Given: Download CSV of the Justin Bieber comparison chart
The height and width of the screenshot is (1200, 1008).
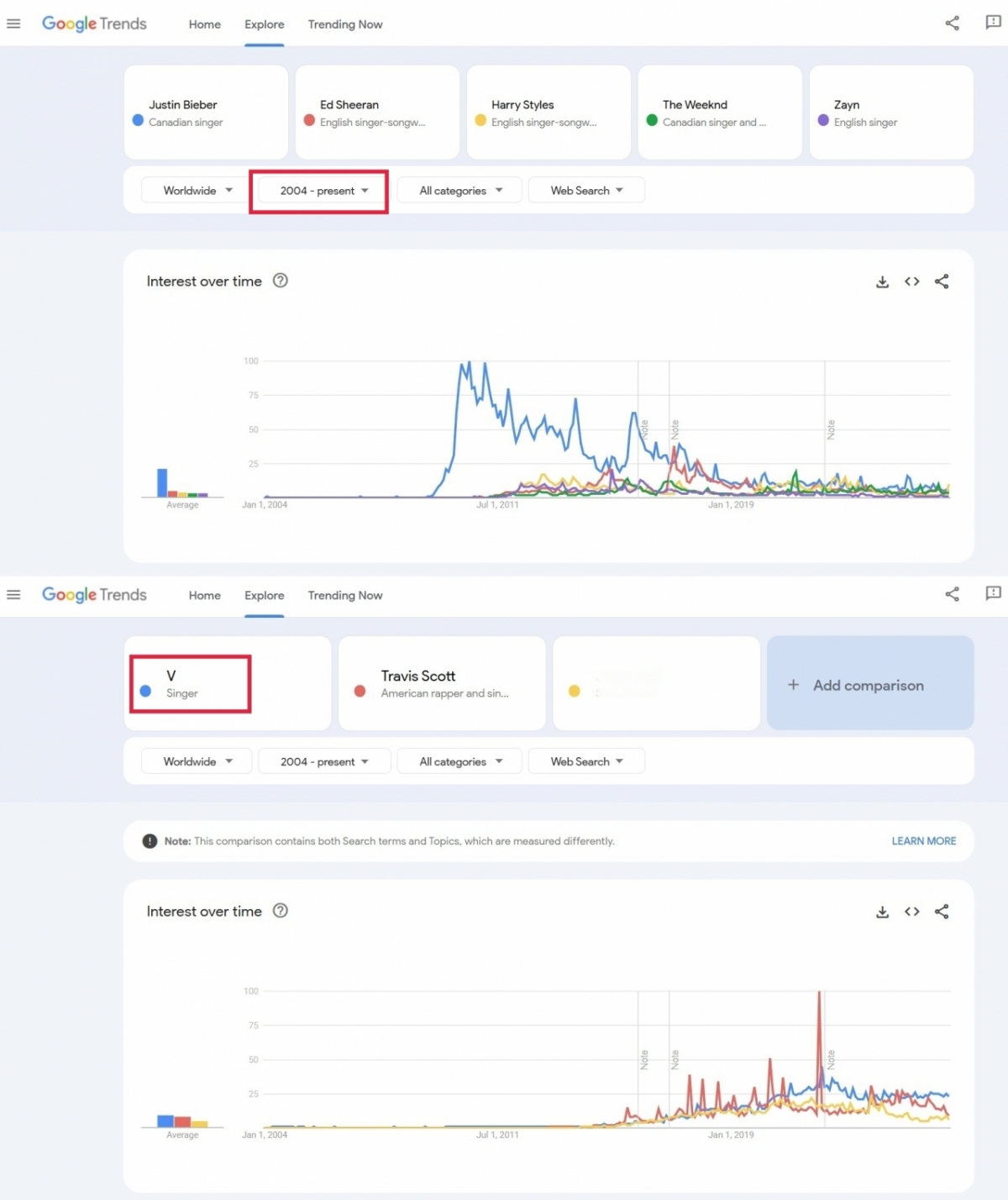Looking at the screenshot, I should tap(882, 282).
